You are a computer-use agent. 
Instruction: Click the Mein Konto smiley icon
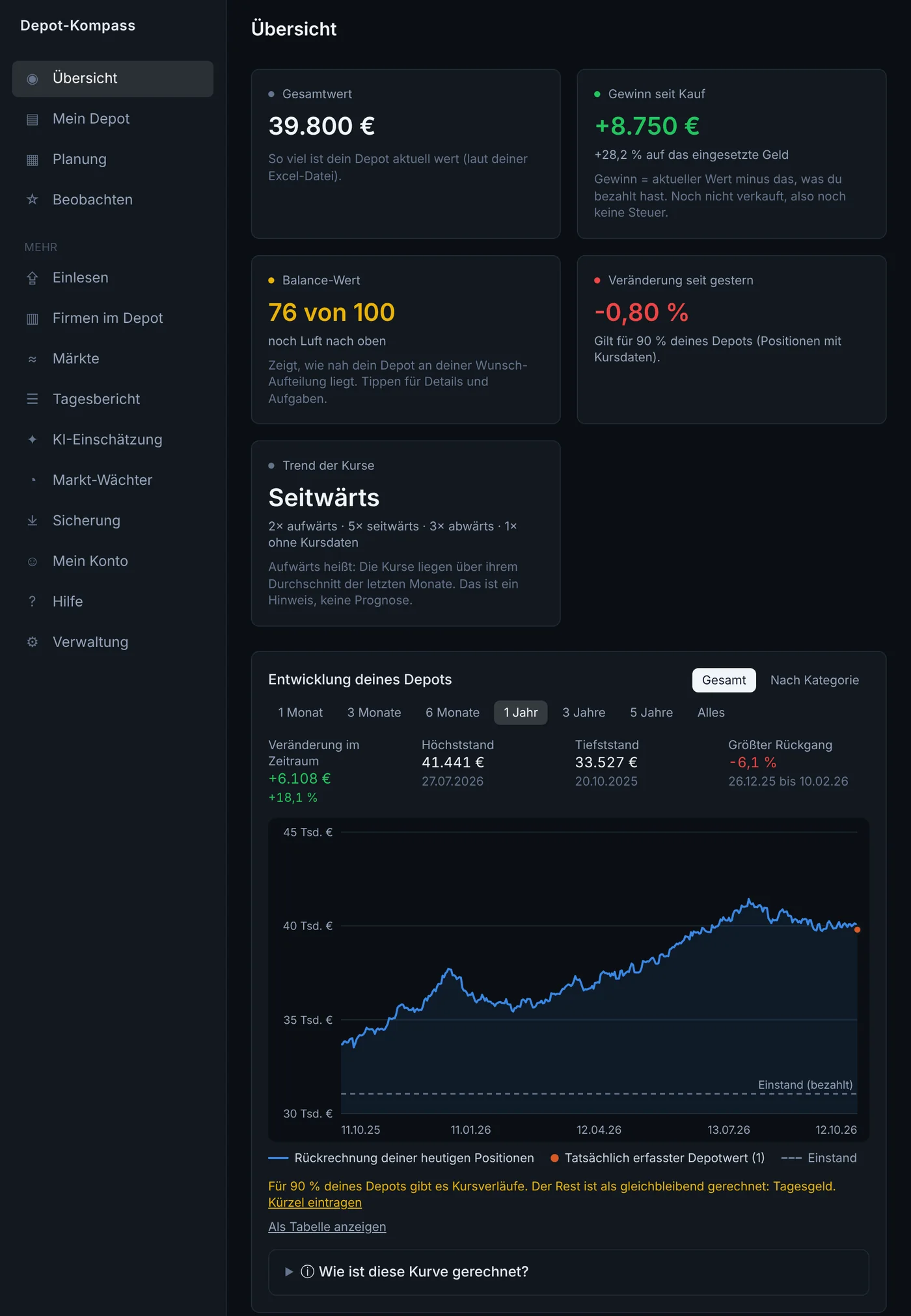click(32, 561)
